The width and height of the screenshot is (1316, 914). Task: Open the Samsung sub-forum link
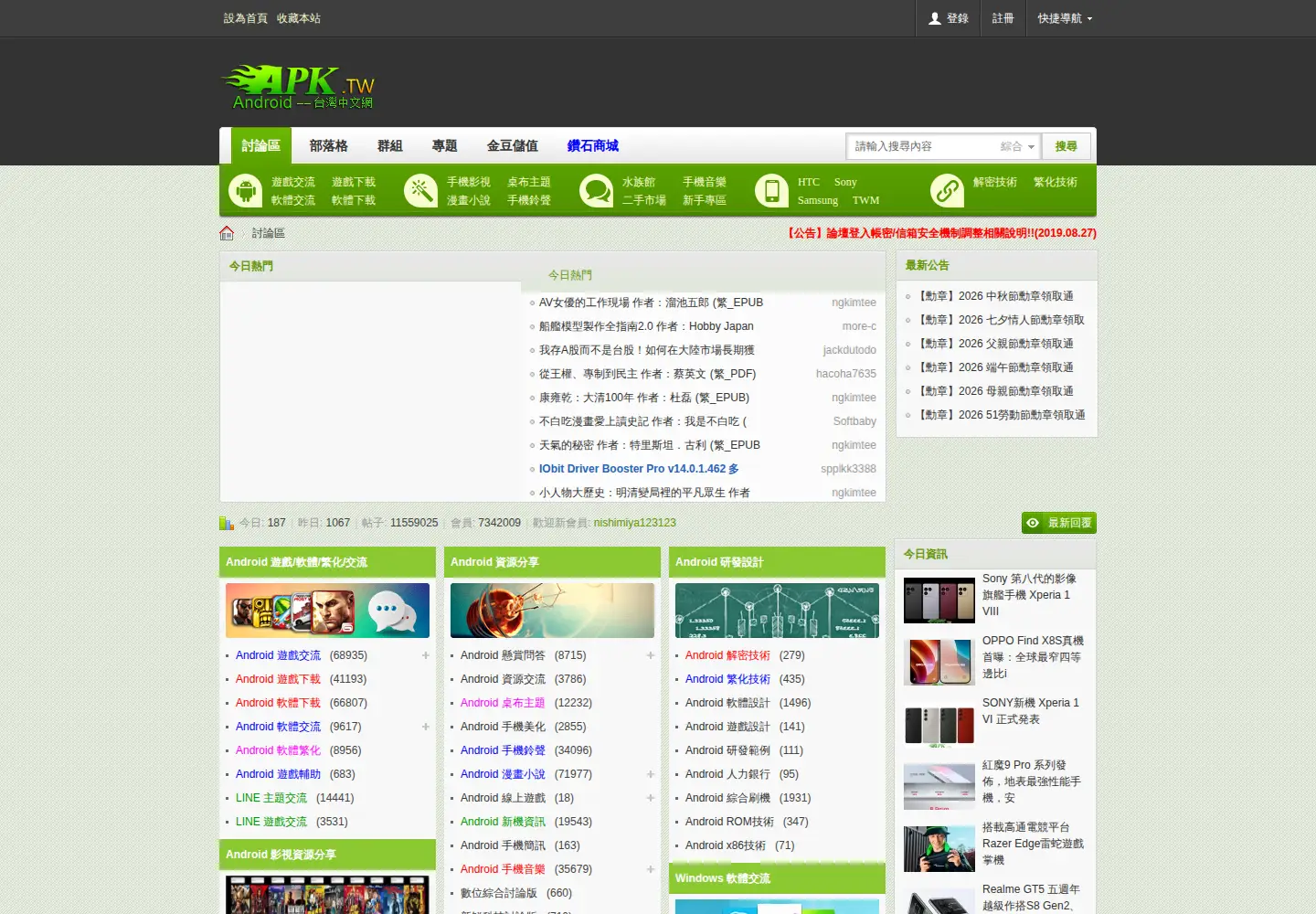point(818,200)
